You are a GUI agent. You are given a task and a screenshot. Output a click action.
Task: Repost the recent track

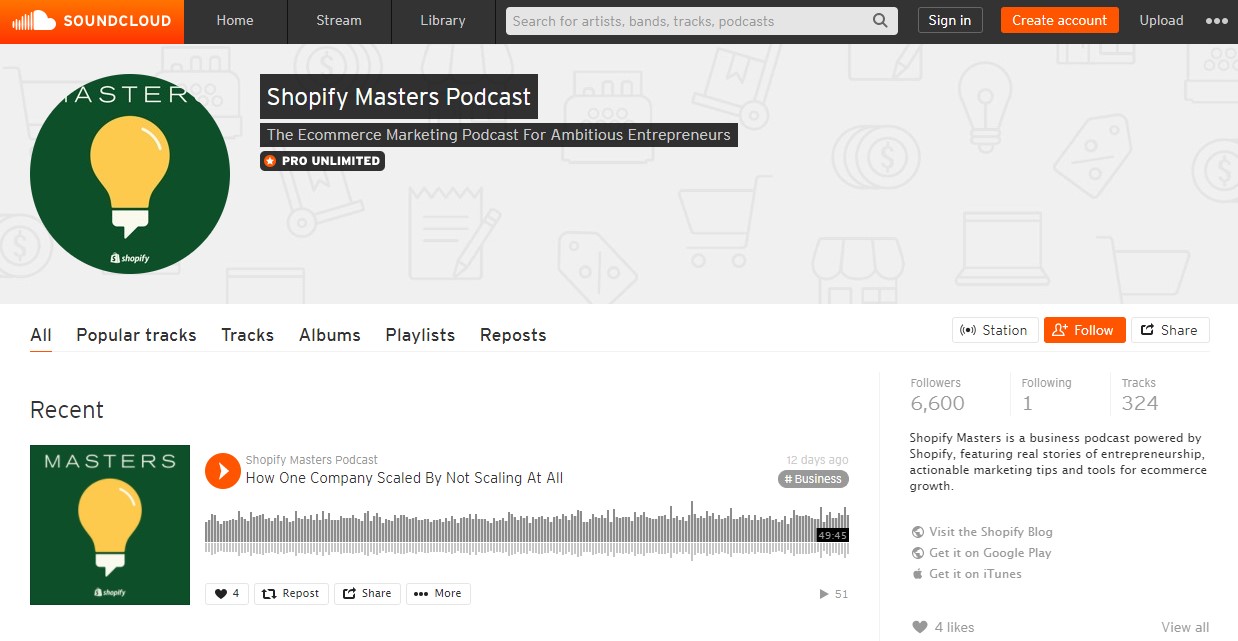coord(291,594)
